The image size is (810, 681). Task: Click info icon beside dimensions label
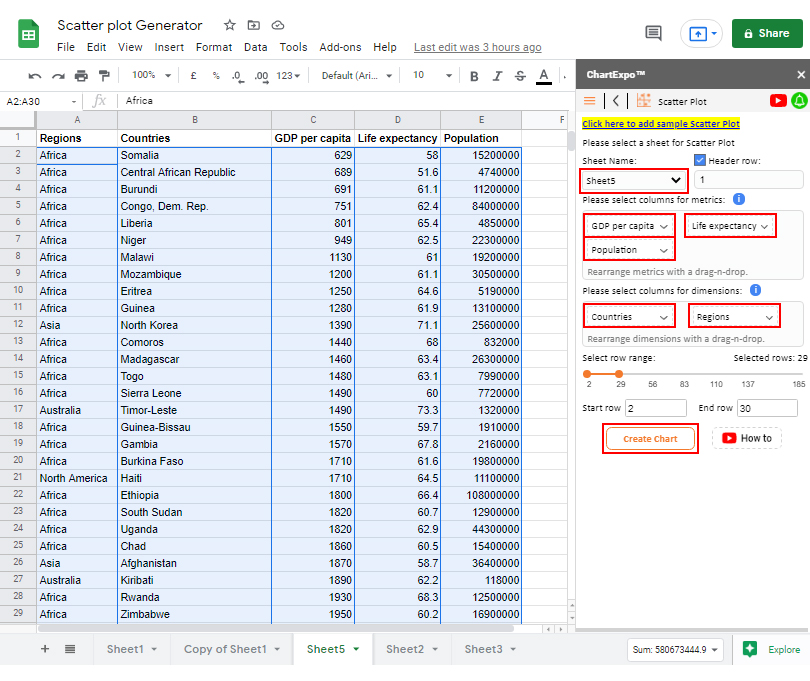pyautogui.click(x=755, y=290)
